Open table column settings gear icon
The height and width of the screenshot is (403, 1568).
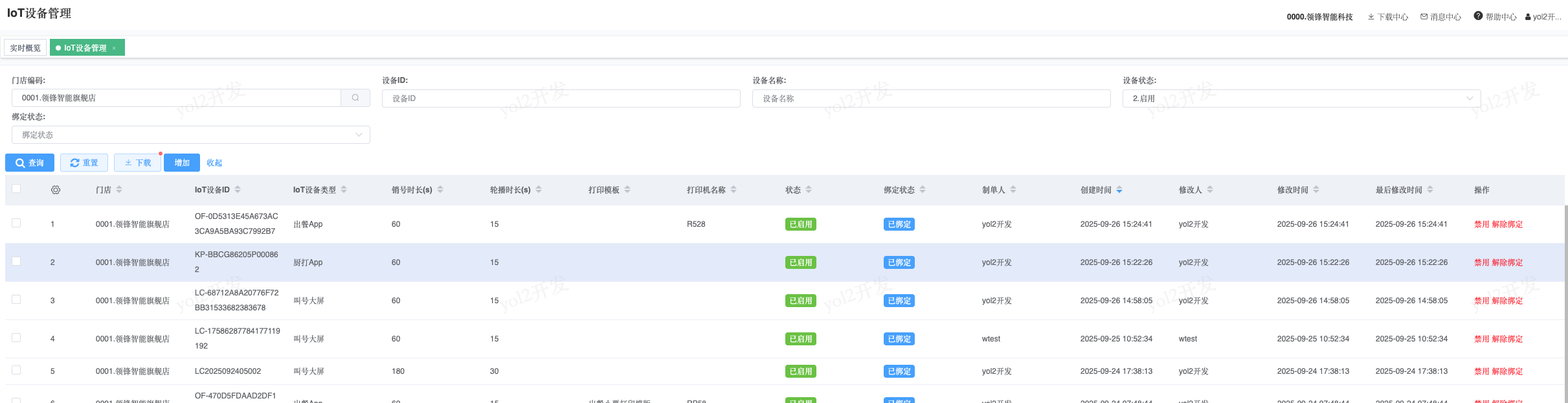56,190
